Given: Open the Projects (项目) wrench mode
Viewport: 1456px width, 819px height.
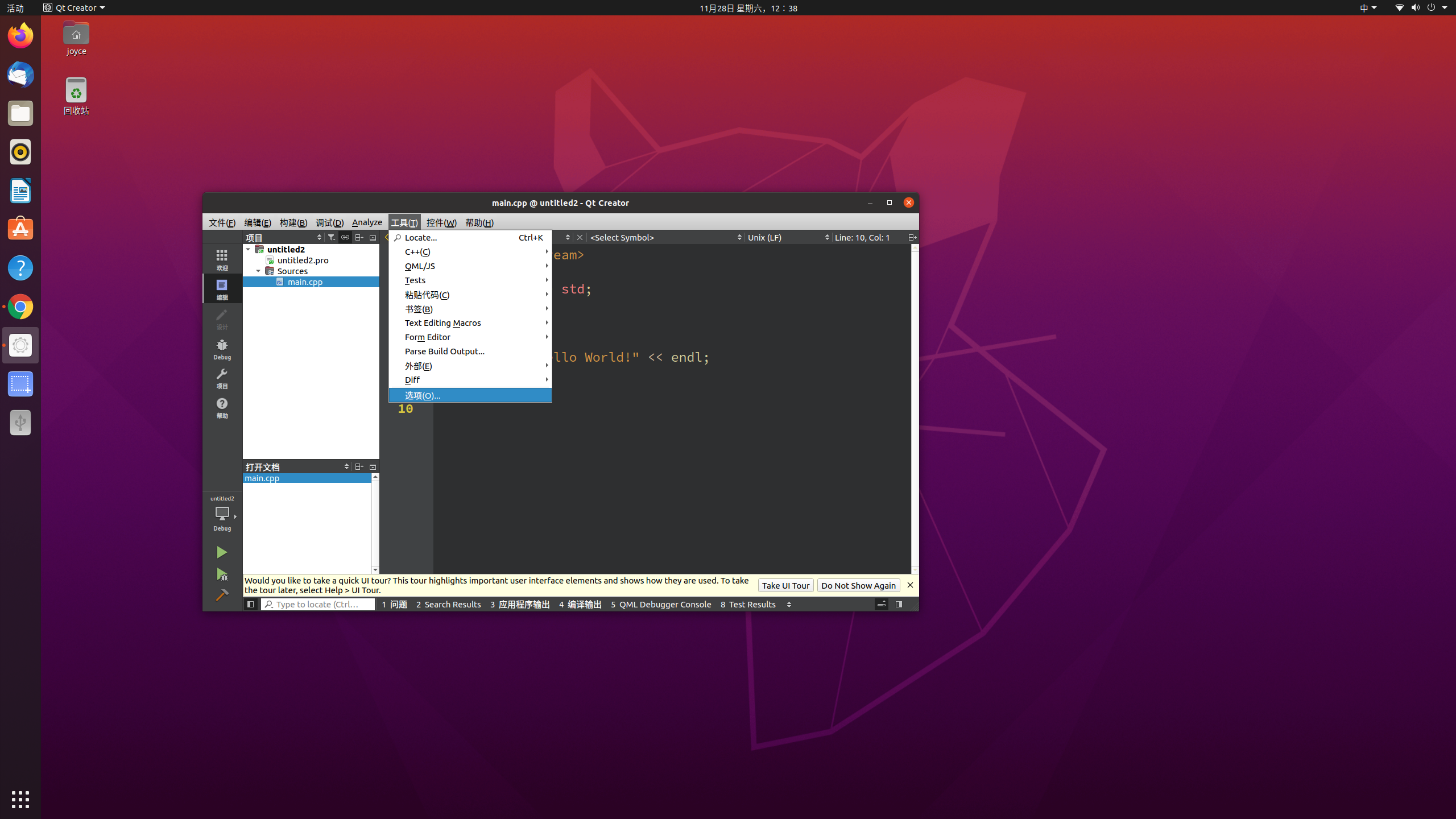Looking at the screenshot, I should click(222, 378).
